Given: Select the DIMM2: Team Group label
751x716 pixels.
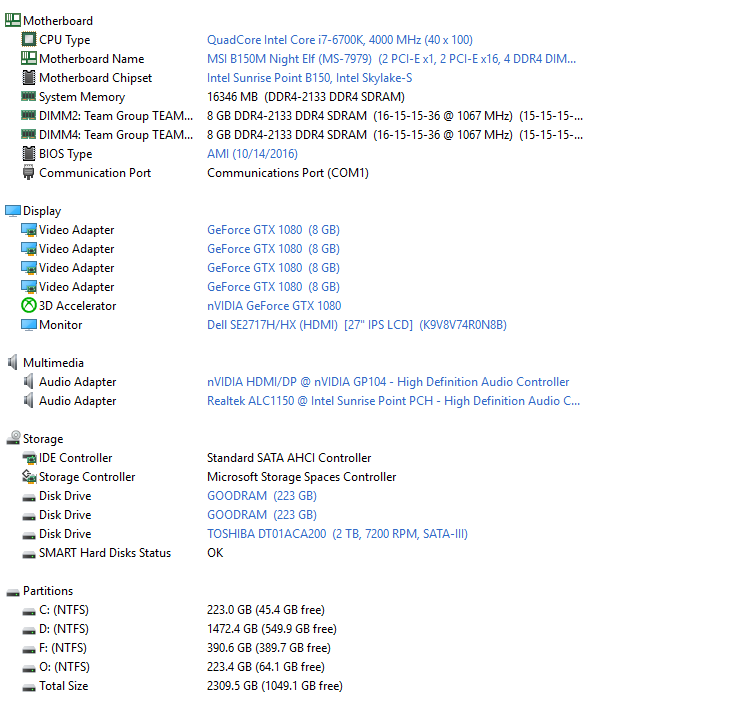Looking at the screenshot, I should pyautogui.click(x=116, y=116).
